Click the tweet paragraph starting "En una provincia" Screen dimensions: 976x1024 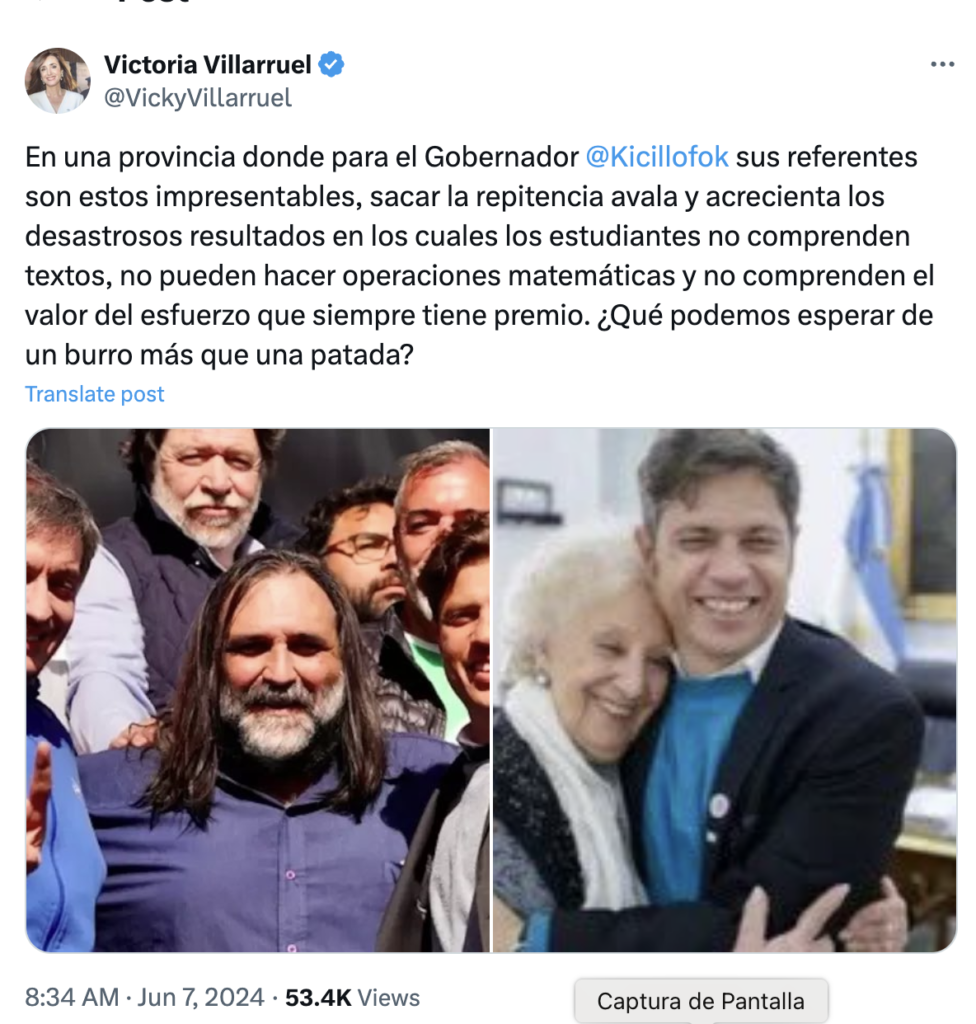tap(480, 256)
